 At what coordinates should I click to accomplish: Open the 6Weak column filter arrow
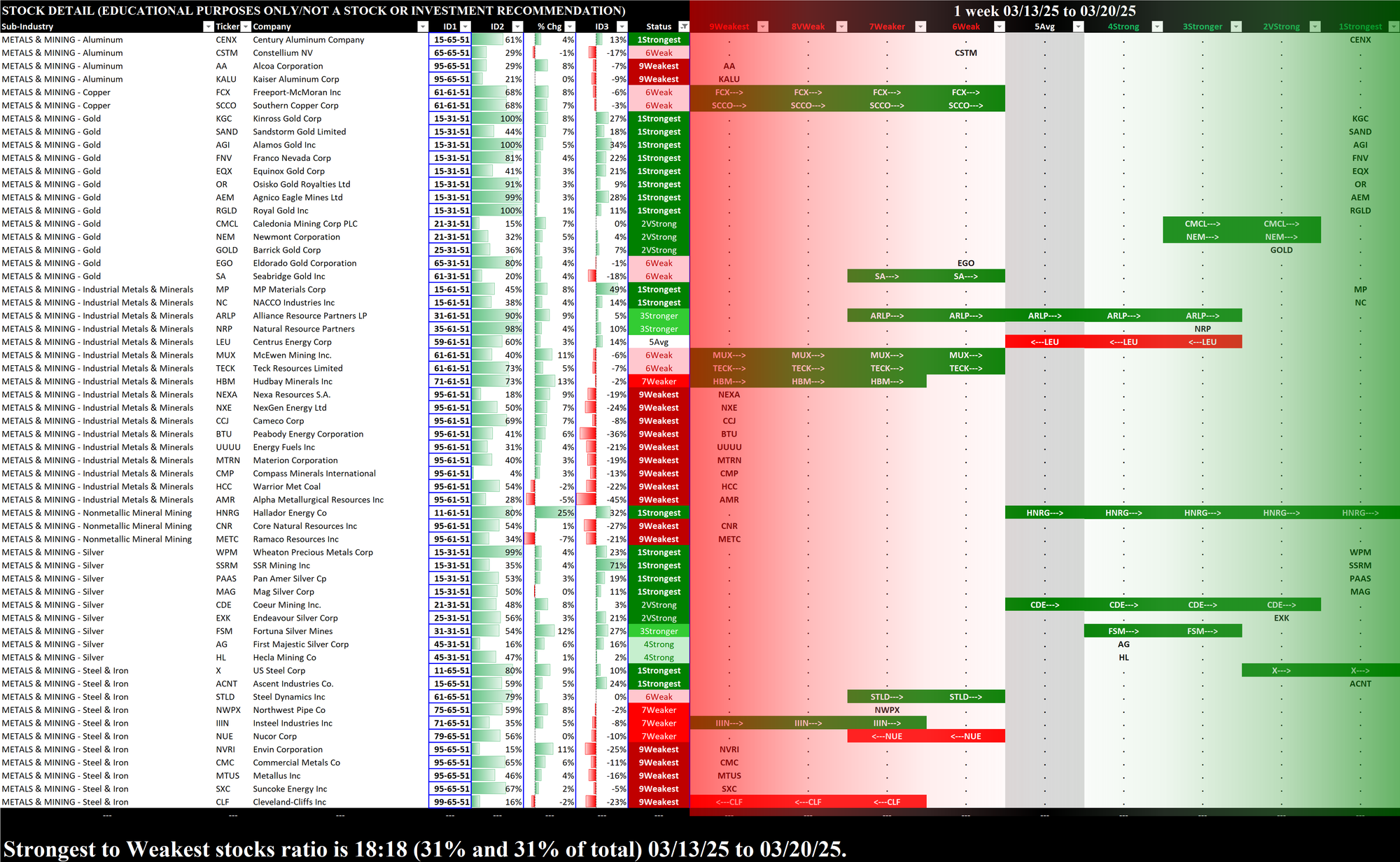point(1000,27)
